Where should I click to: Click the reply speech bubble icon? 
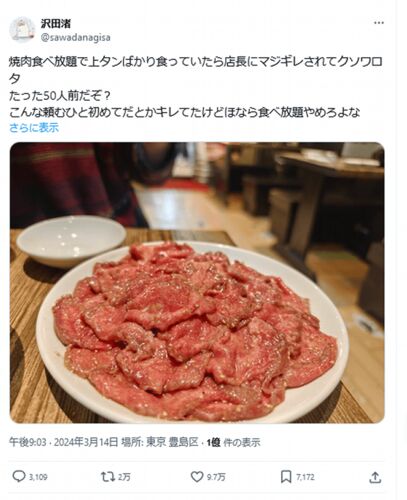point(19,476)
